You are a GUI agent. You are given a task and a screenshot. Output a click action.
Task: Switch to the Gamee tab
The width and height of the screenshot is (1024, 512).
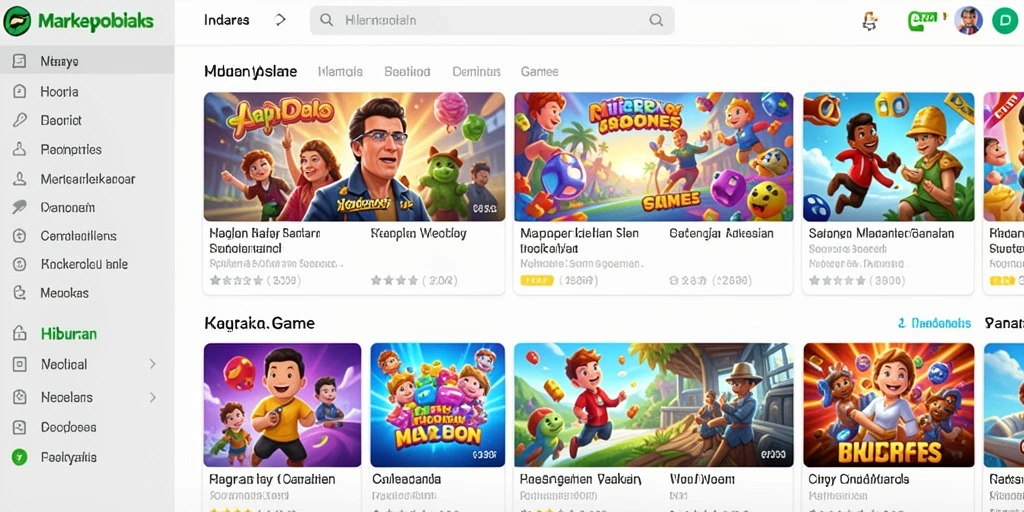[539, 71]
